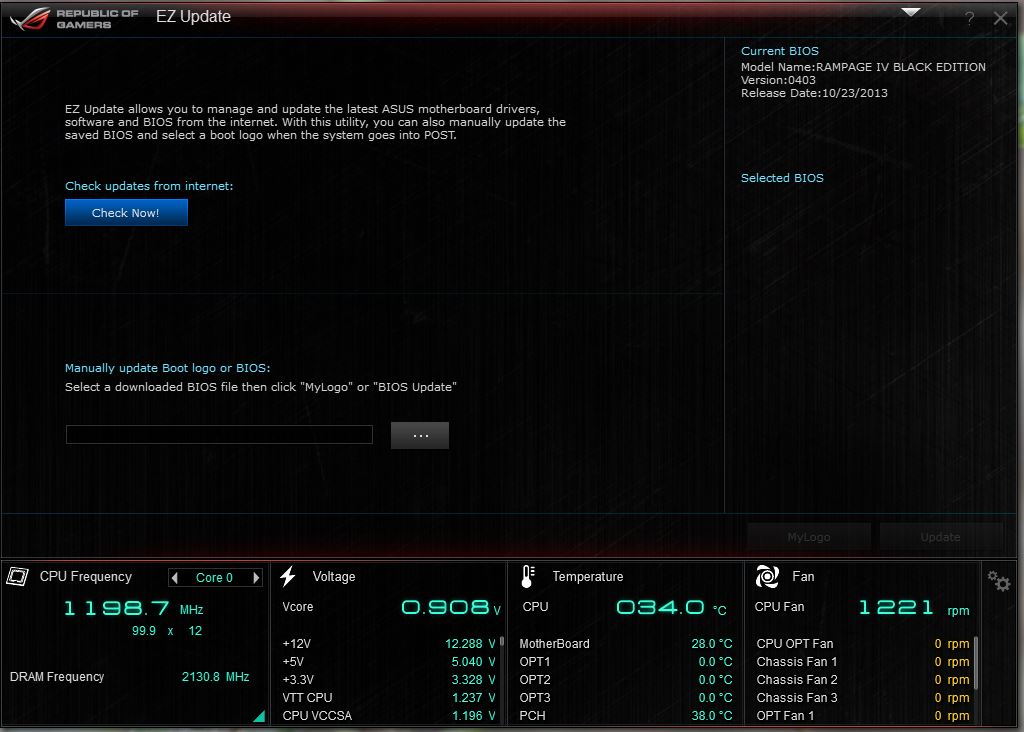This screenshot has width=1024, height=732.
Task: Select the OPT Fan 1 row
Action: coord(863,716)
